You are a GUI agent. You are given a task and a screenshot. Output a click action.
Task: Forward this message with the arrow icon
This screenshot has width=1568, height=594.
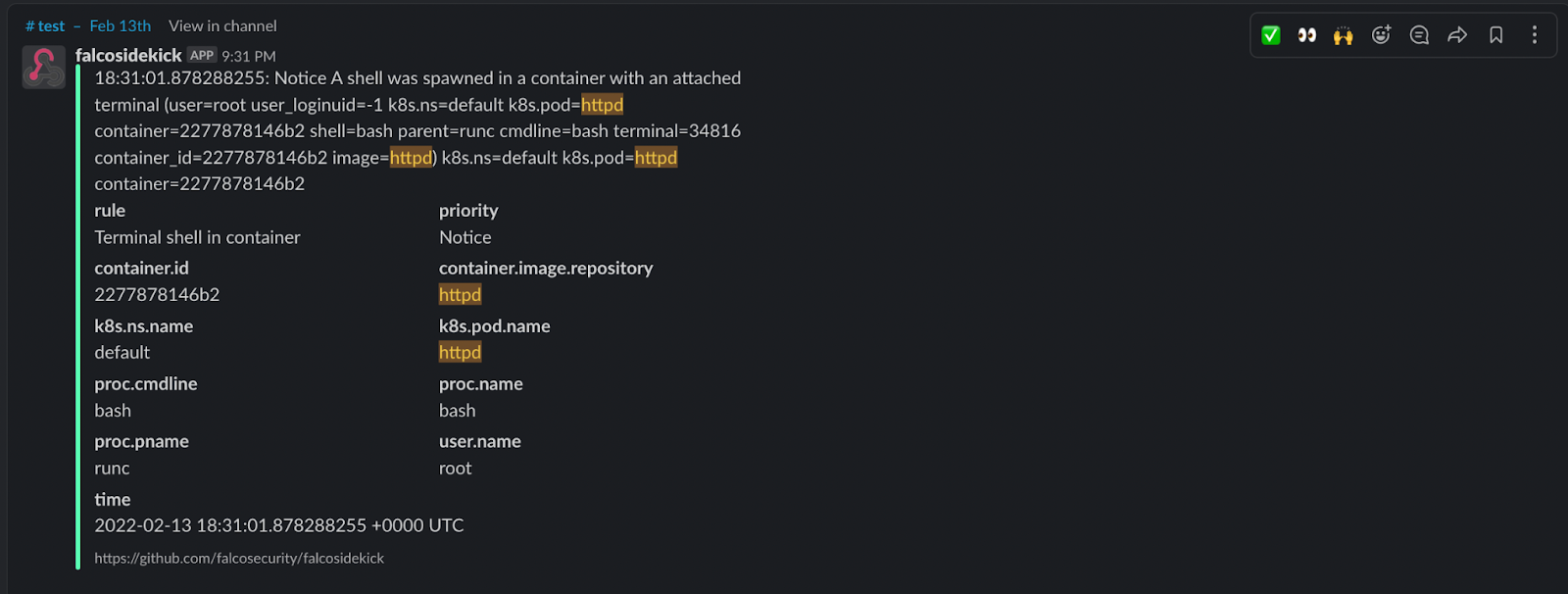click(x=1457, y=35)
